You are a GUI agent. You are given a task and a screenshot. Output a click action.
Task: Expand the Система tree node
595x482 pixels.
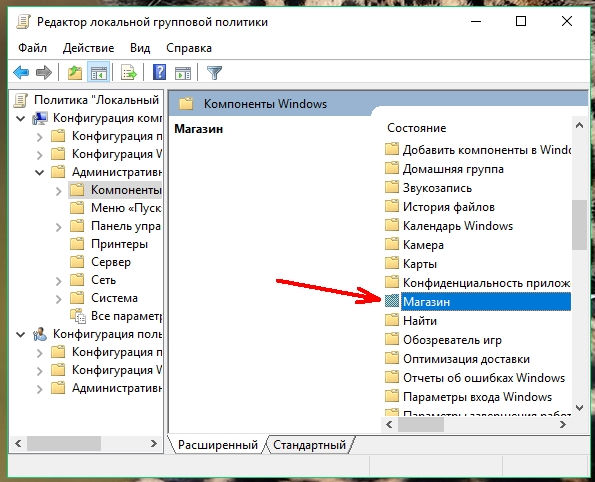pos(58,299)
